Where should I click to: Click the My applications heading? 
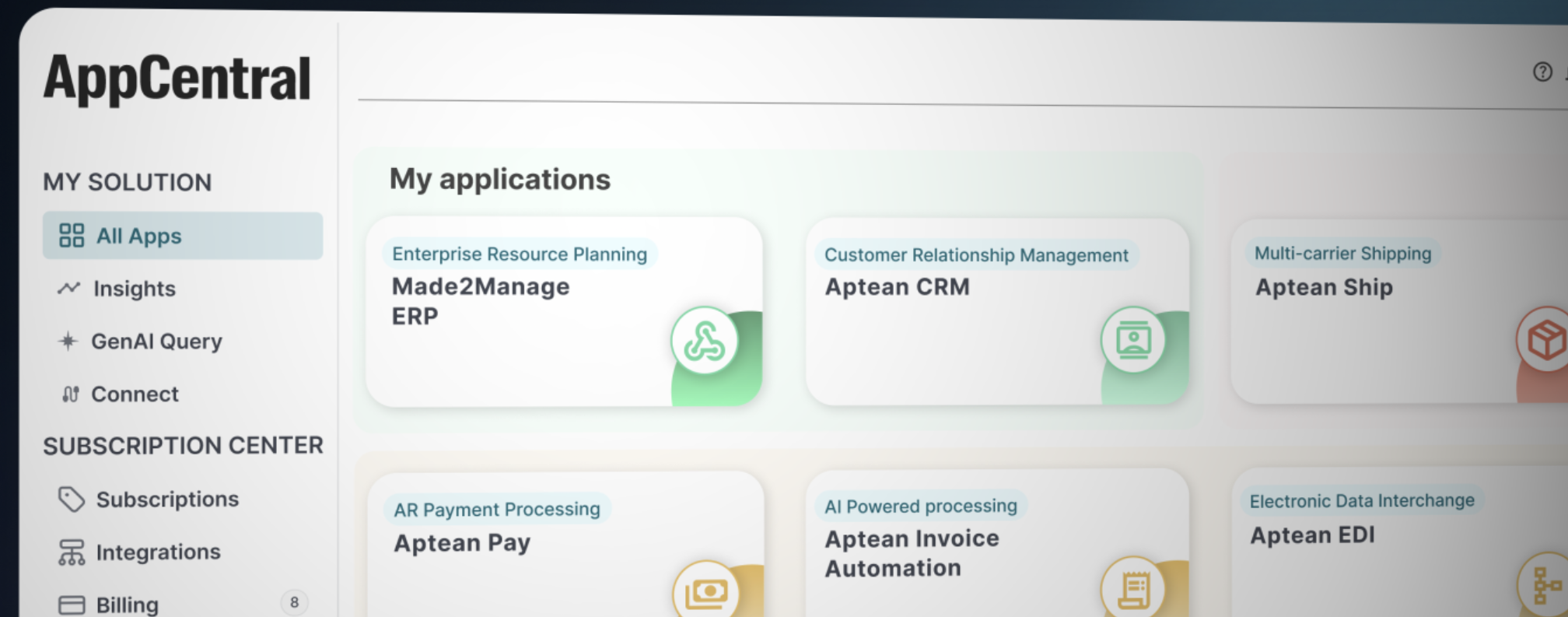pos(500,180)
